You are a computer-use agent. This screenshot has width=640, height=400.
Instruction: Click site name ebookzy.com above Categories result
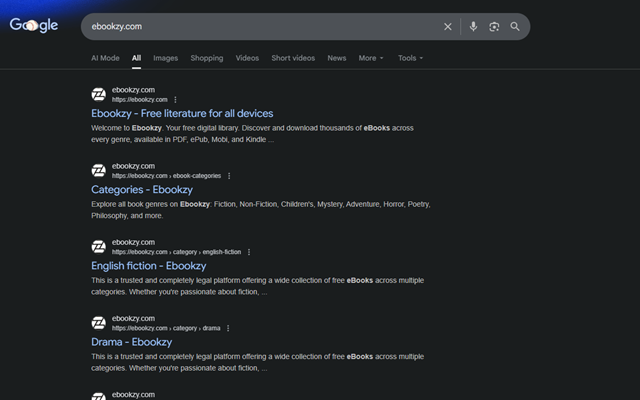pos(133,166)
